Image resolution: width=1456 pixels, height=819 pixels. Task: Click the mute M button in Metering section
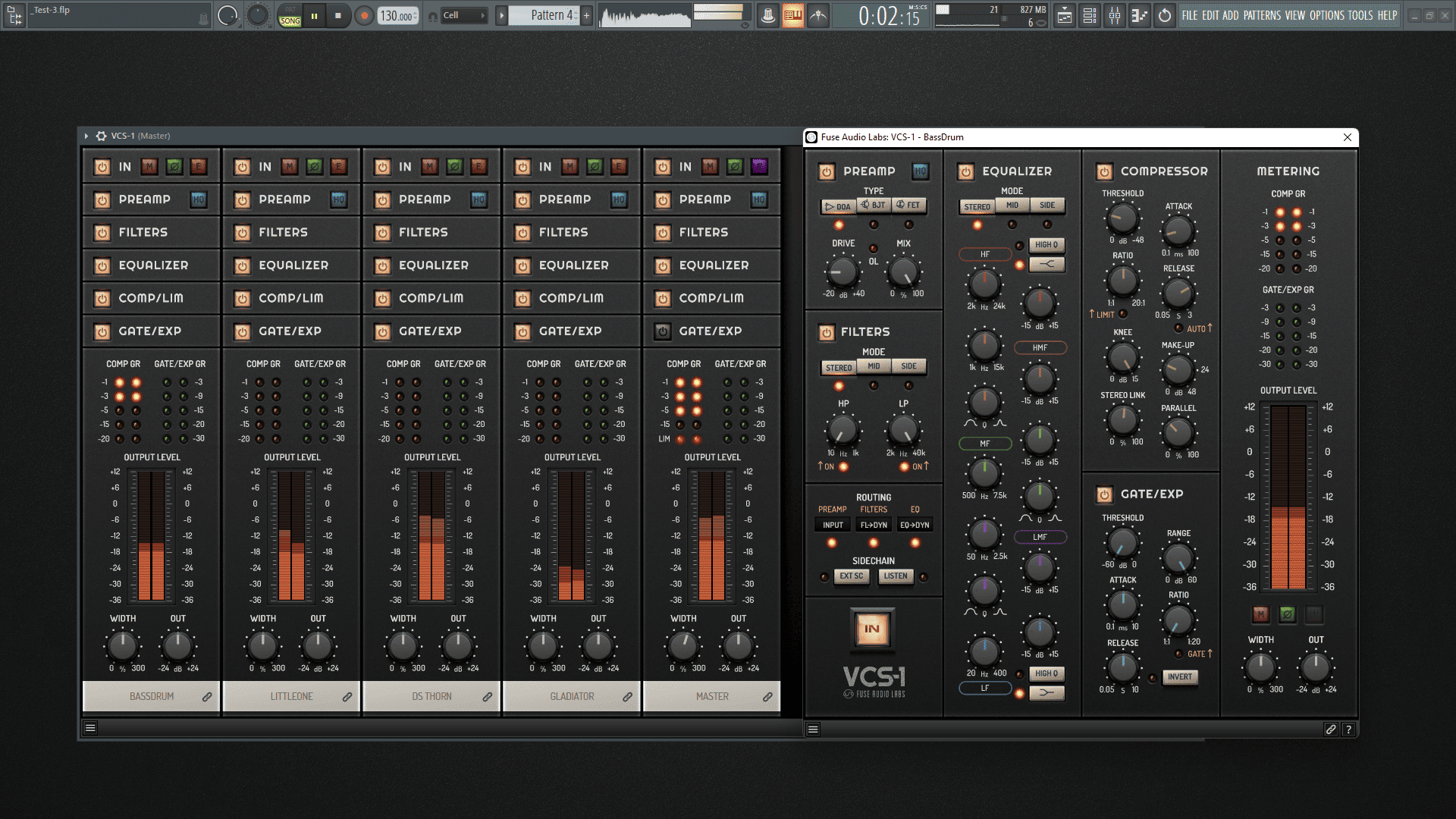[1260, 614]
